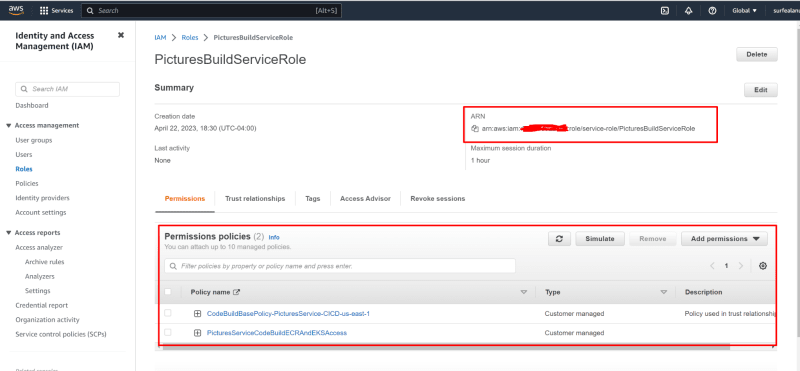Viewport: 800px width, 371px height.
Task: Click the Delete role button
Action: [x=757, y=55]
